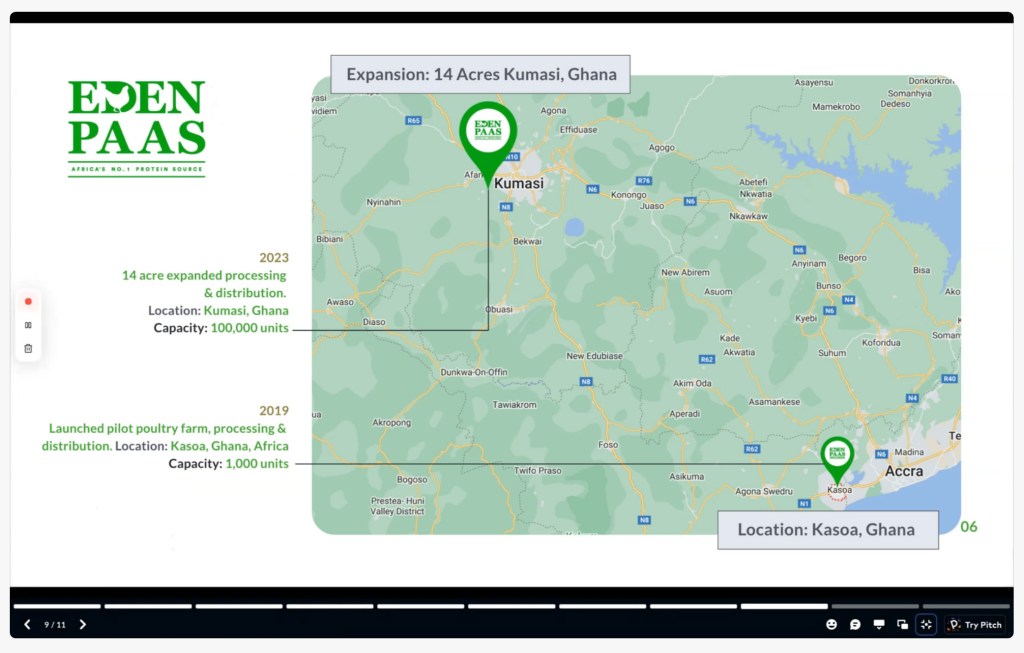Screen dimensions: 1024x653
Task: Click the red record button
Action: 28,301
